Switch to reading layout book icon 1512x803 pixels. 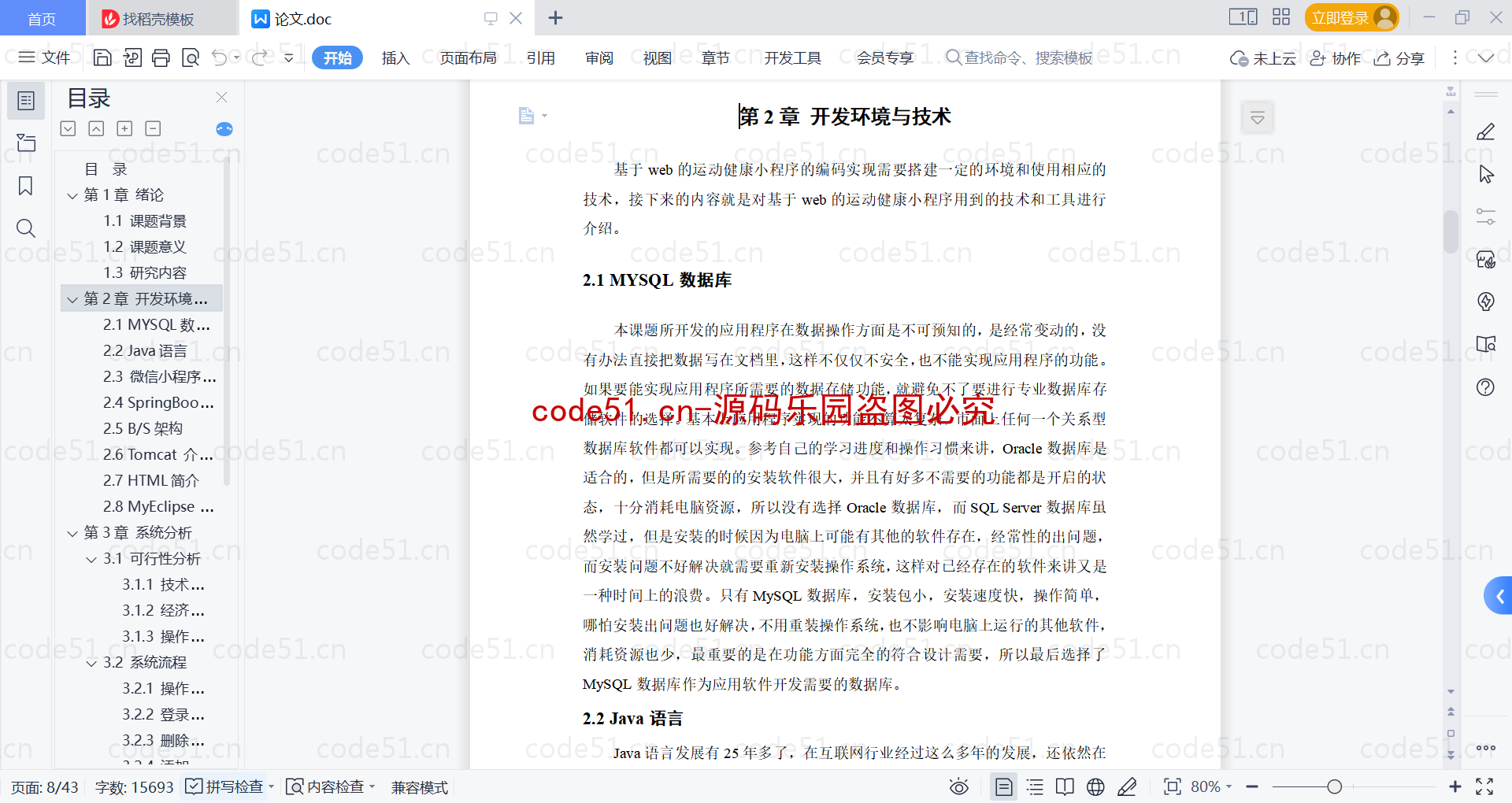click(x=1065, y=786)
